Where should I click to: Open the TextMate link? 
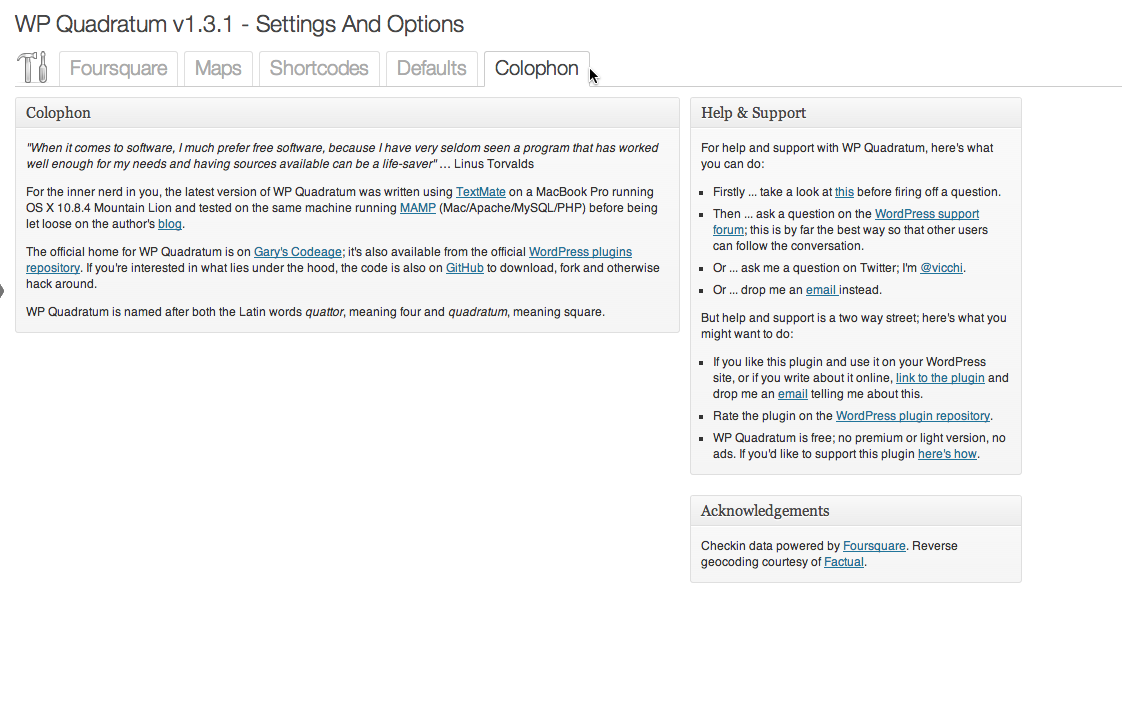[481, 192]
